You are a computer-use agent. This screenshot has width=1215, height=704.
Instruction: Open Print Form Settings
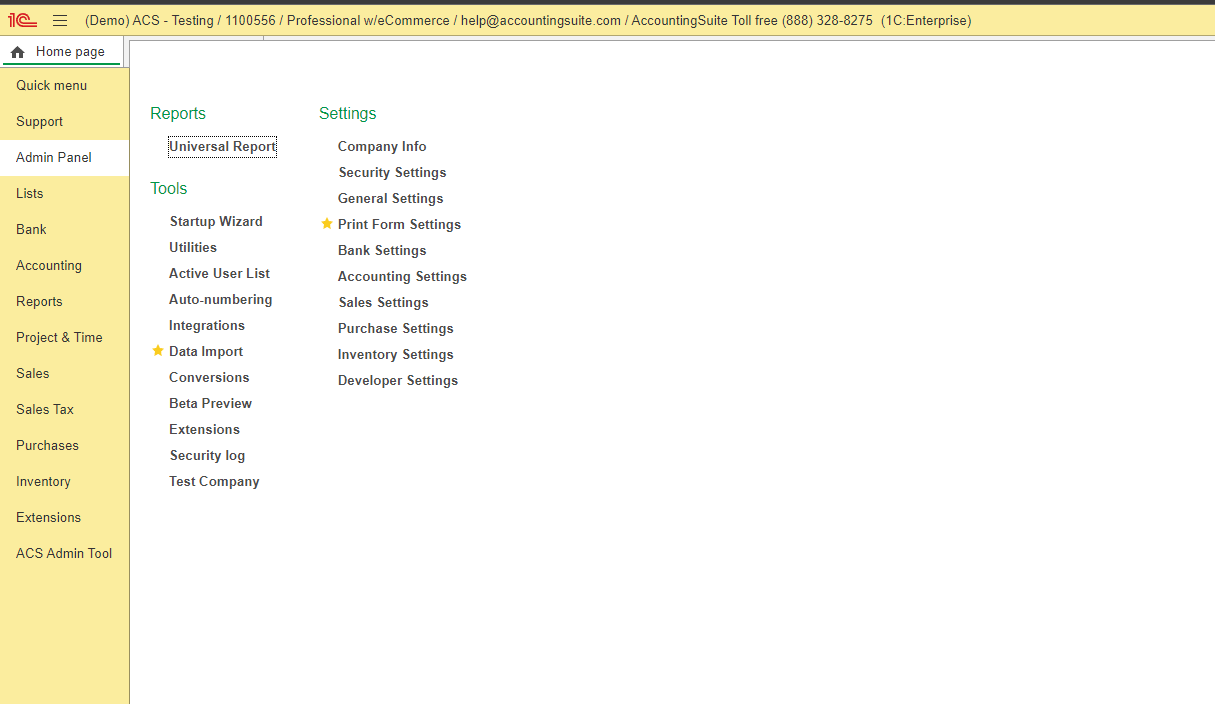coord(399,225)
